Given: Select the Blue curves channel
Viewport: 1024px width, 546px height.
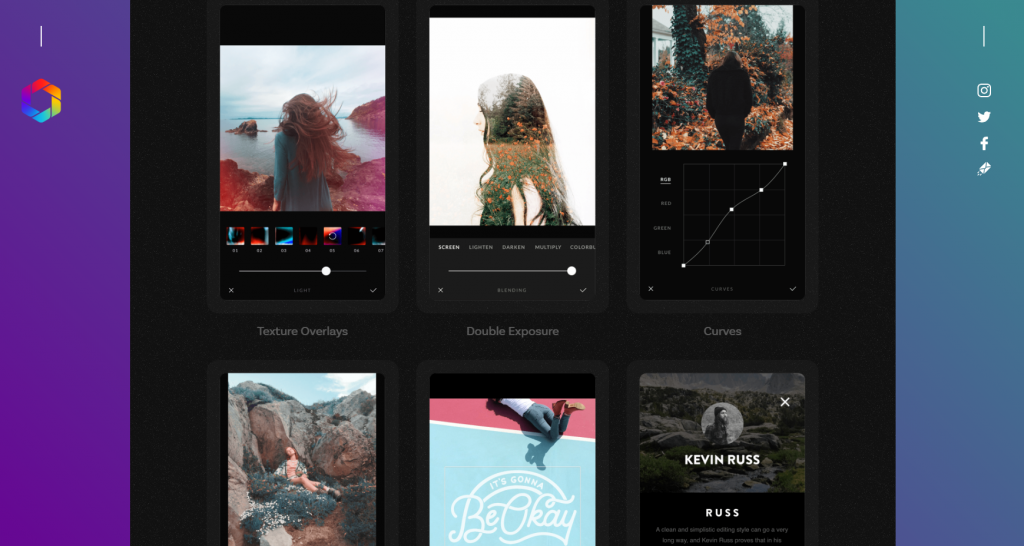Looking at the screenshot, I should [664, 252].
